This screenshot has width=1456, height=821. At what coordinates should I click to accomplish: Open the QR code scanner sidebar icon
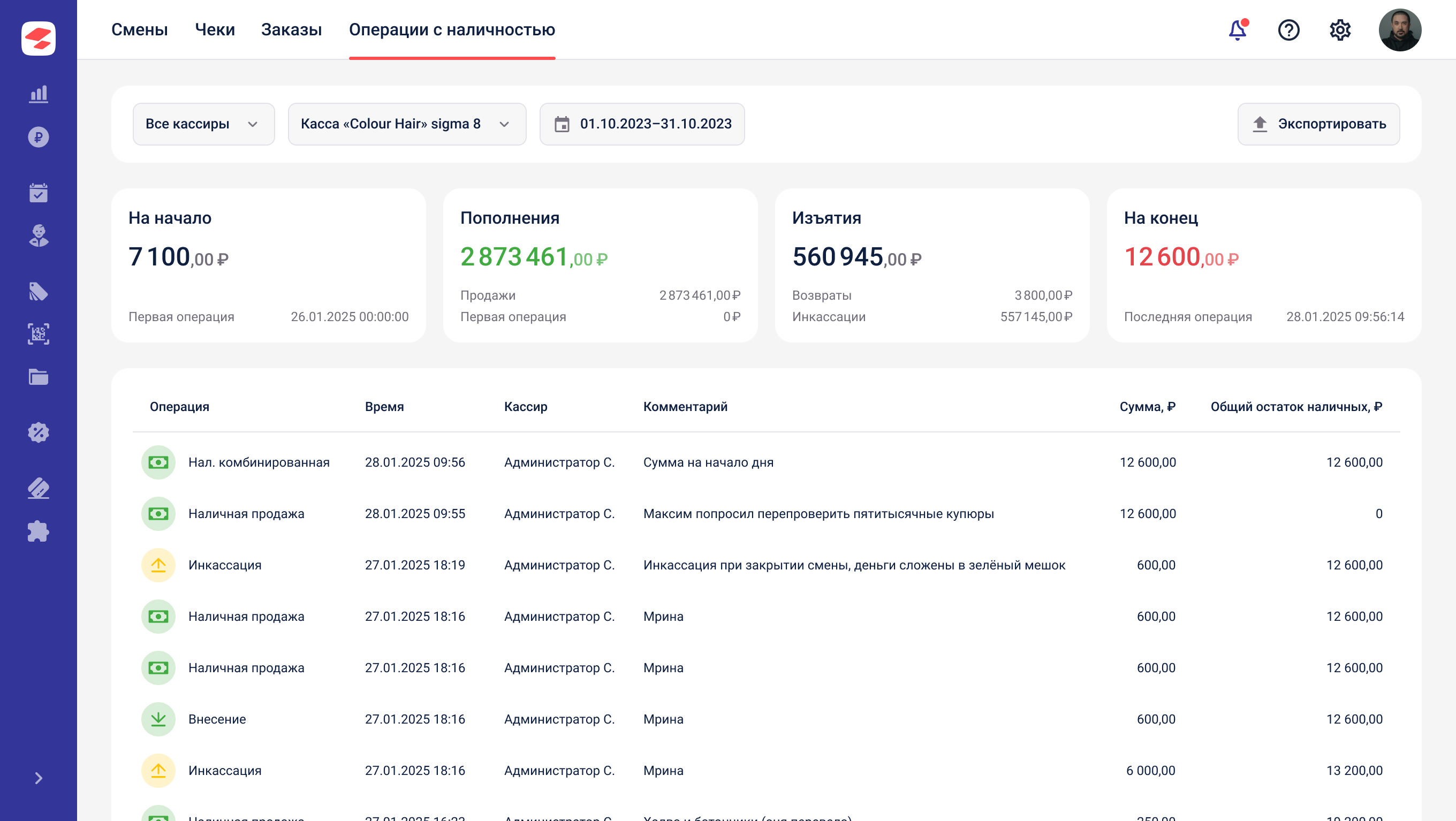click(x=39, y=334)
